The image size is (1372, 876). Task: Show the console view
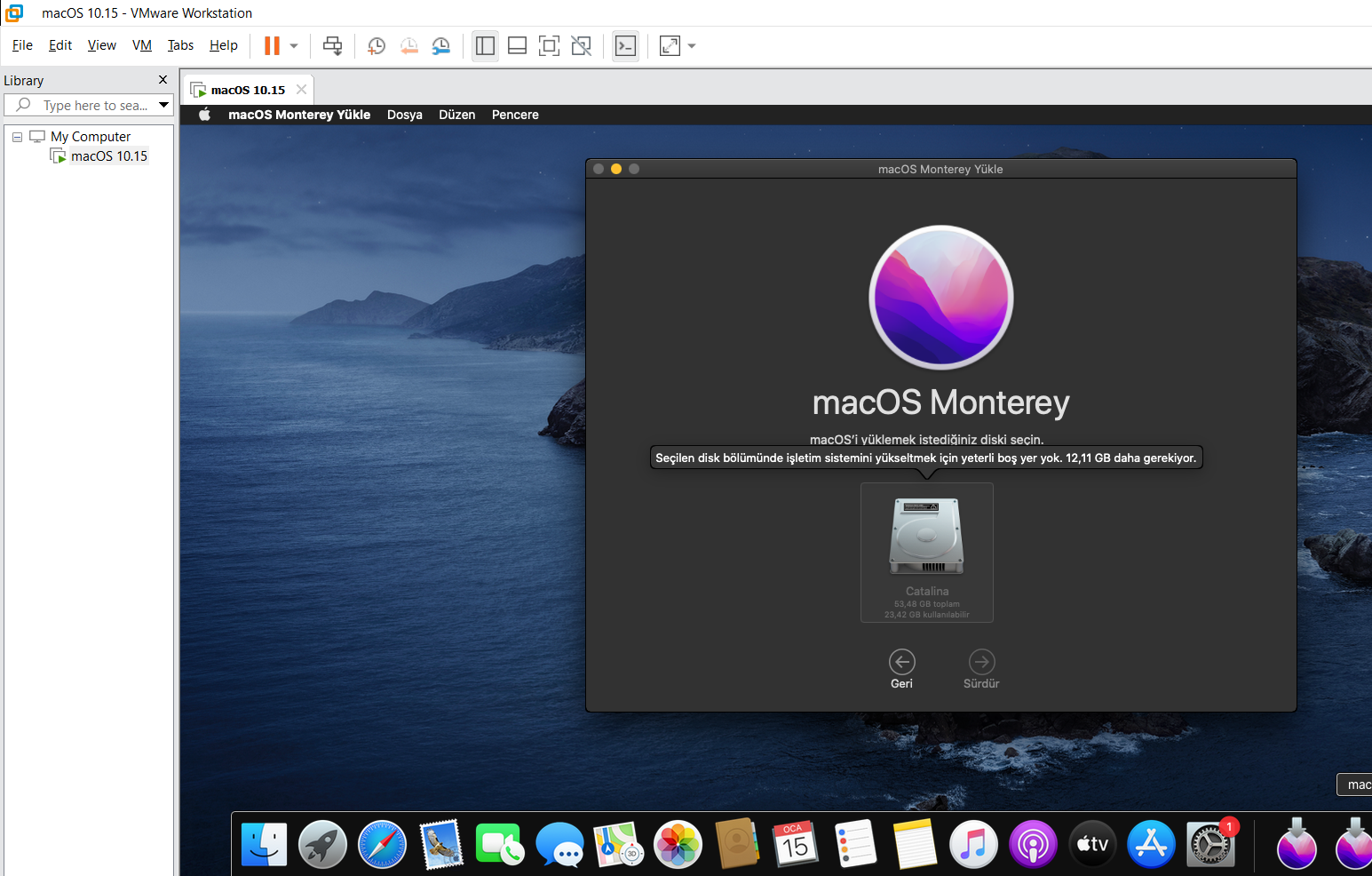(x=626, y=45)
